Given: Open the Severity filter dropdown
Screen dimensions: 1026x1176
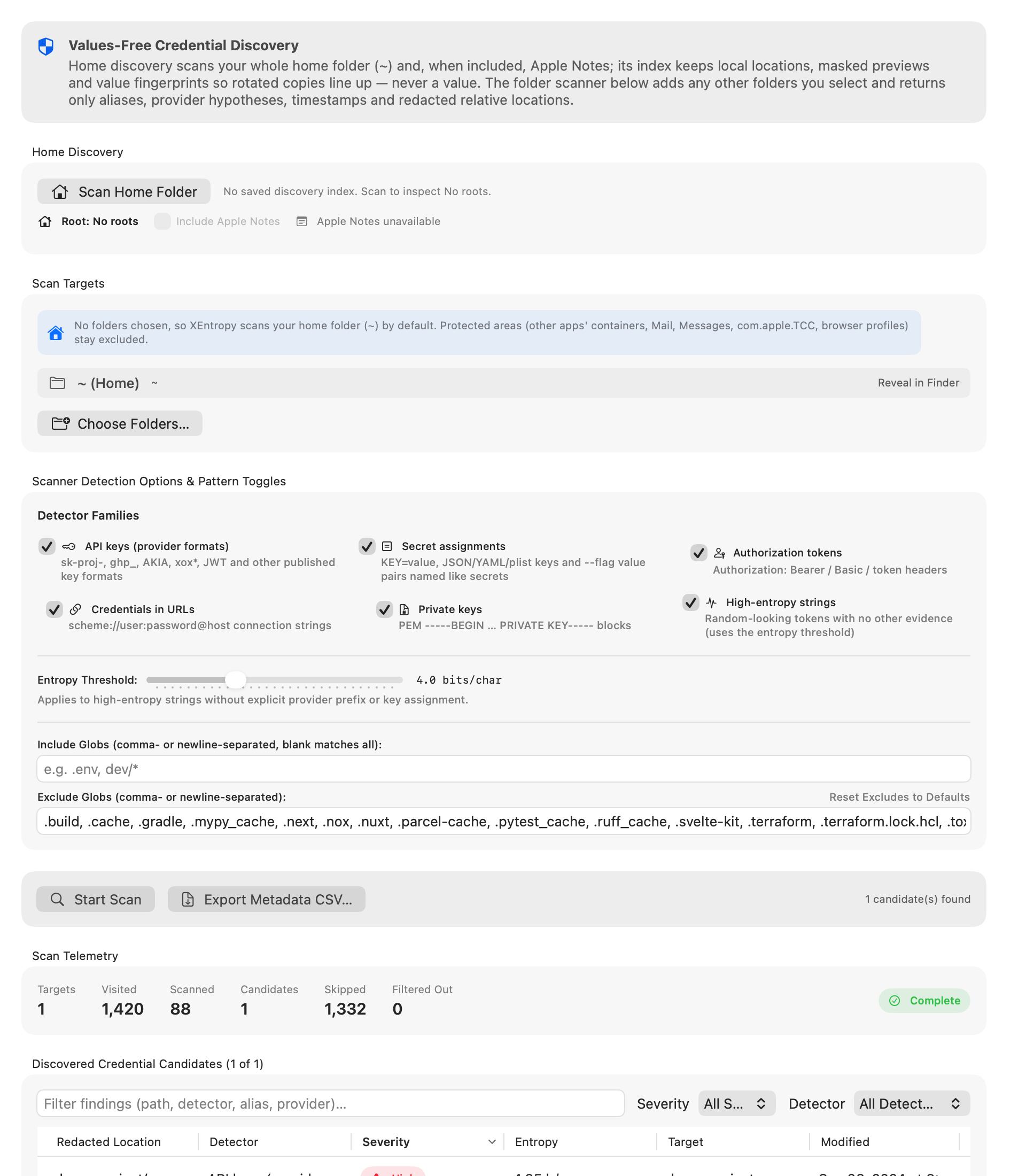Looking at the screenshot, I should [736, 1103].
